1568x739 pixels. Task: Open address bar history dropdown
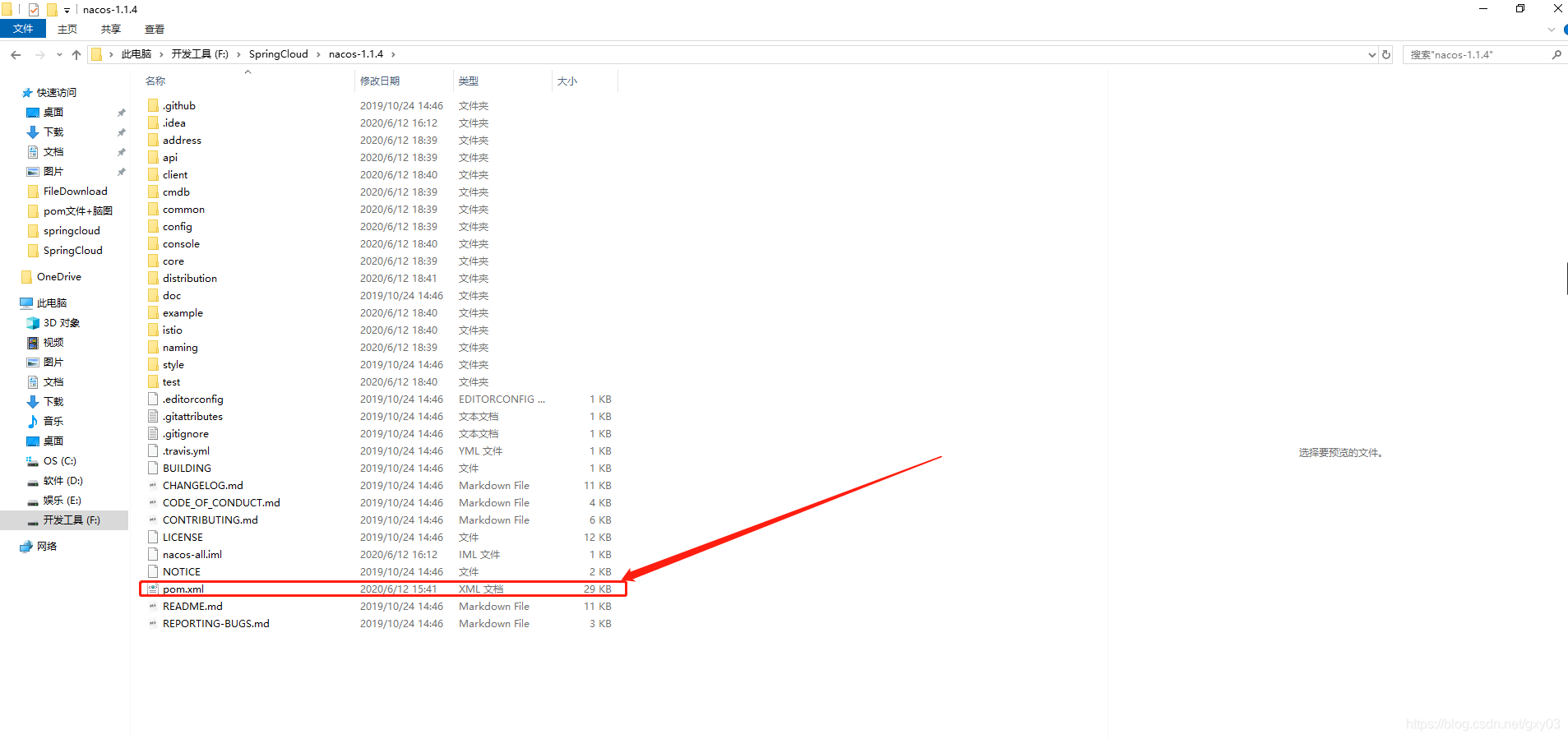coord(1371,54)
